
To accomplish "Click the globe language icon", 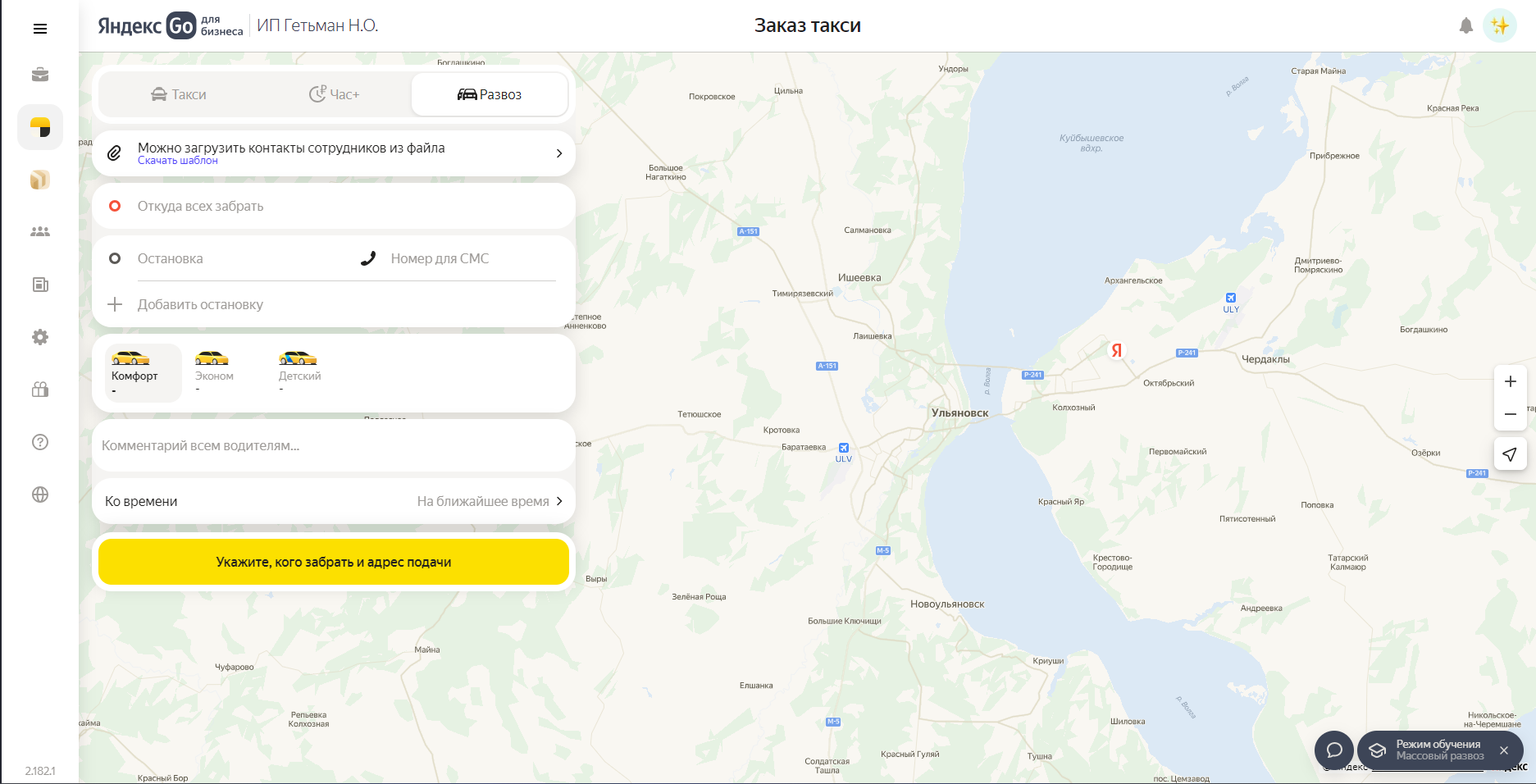I will pos(39,495).
